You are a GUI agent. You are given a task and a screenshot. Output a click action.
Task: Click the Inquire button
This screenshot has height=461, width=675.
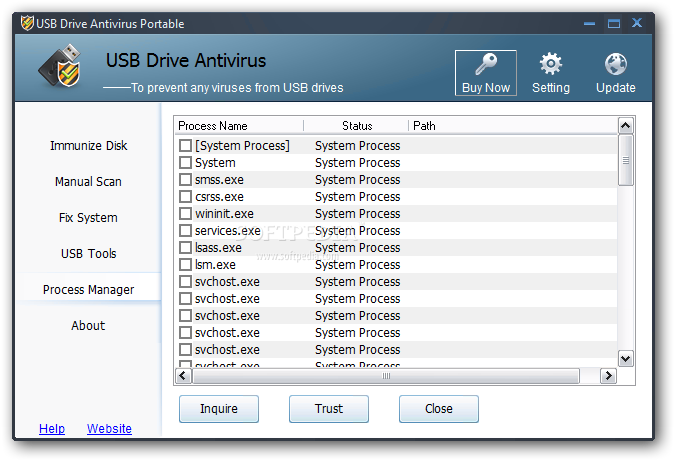pyautogui.click(x=219, y=409)
